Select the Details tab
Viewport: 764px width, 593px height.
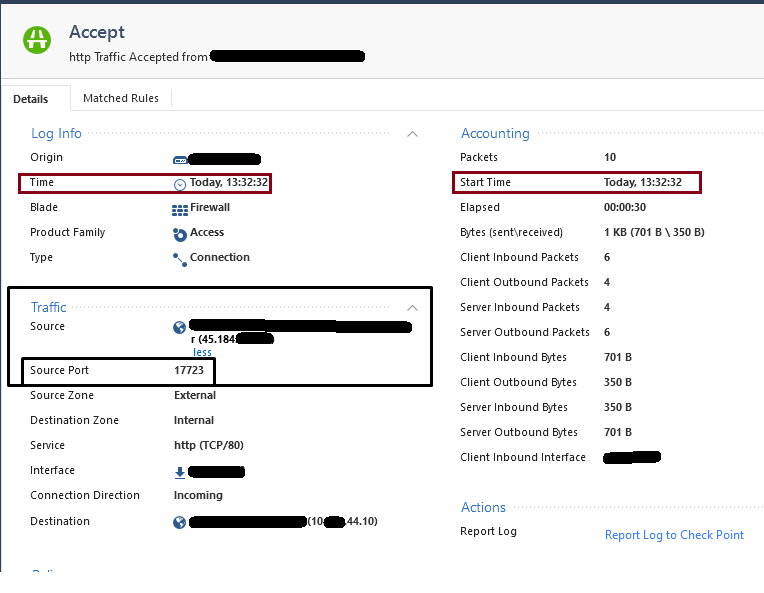[x=31, y=99]
